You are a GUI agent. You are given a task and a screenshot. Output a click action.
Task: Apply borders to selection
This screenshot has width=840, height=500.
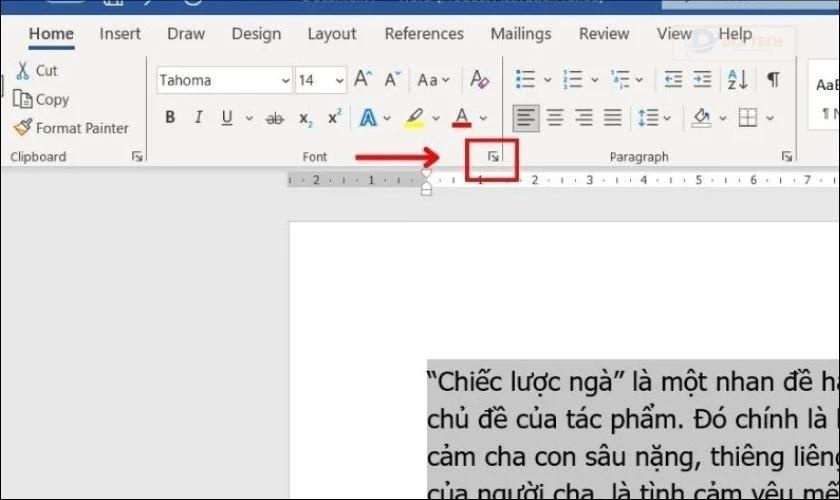747,117
